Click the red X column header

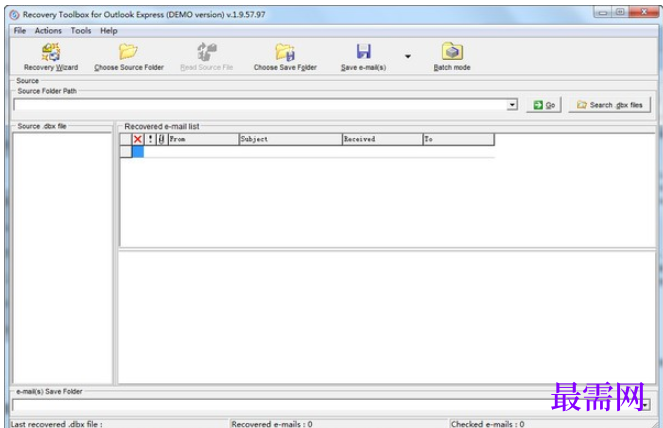pos(138,139)
